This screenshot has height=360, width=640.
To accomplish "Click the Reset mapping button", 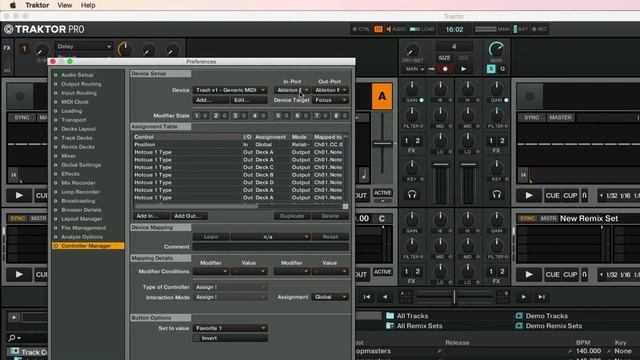I will (x=330, y=237).
